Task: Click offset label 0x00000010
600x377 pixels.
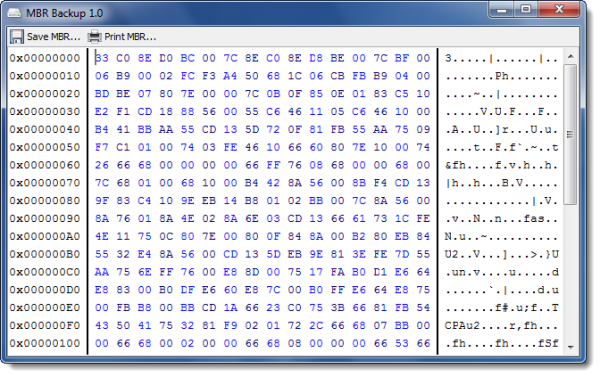Action: coord(45,76)
